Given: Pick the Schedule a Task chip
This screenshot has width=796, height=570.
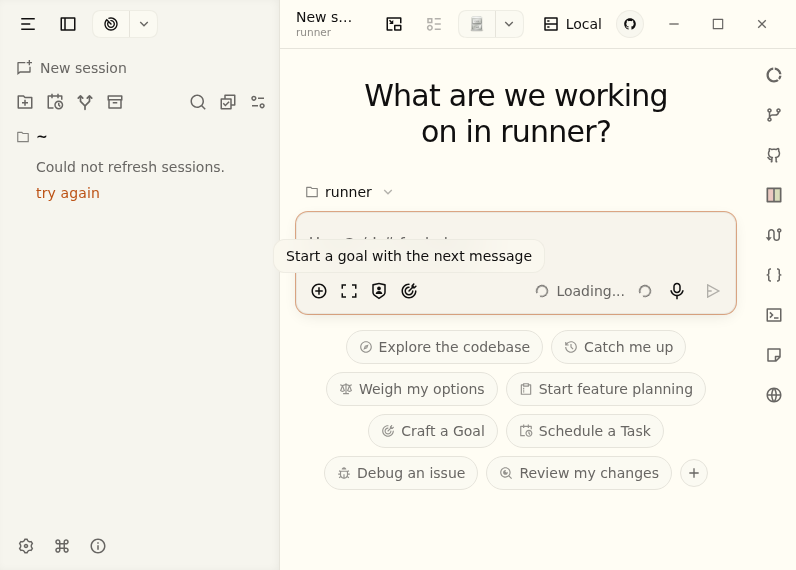Looking at the screenshot, I should tap(585, 431).
